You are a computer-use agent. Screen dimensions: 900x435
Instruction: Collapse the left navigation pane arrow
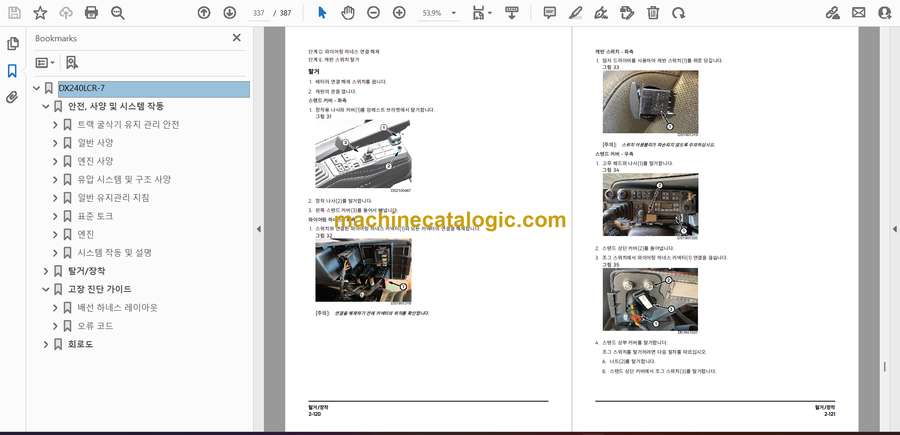259,229
